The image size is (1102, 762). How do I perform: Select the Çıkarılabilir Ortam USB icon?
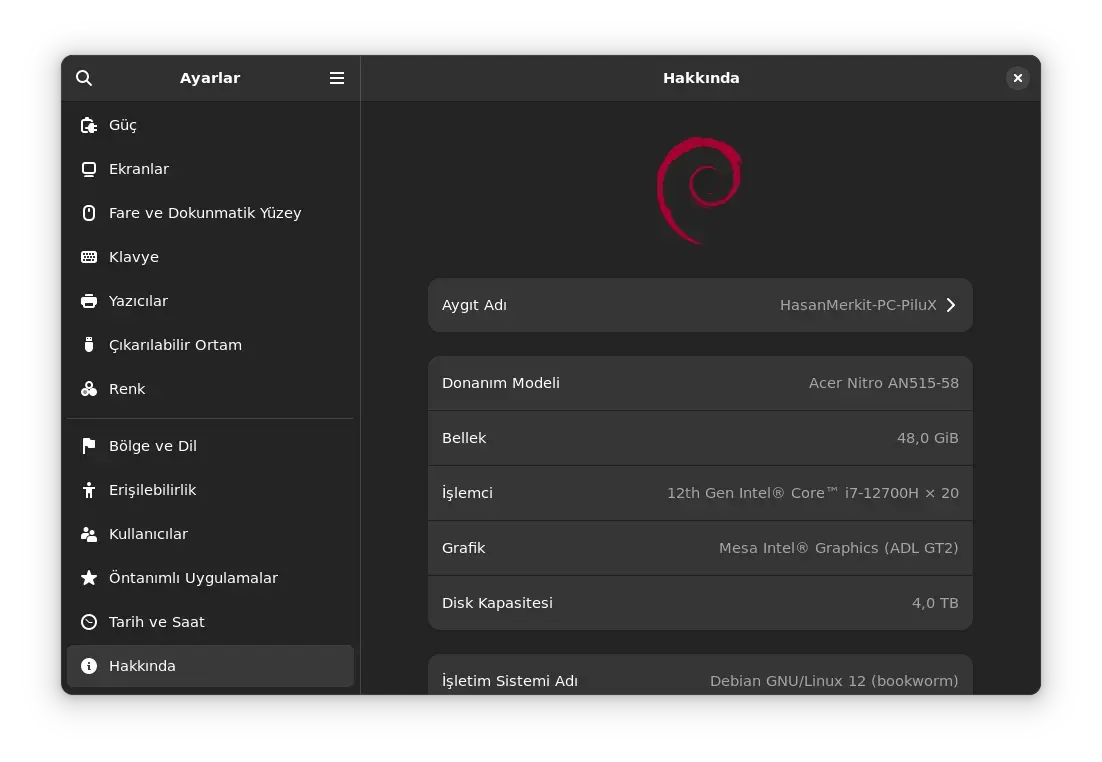tap(89, 345)
